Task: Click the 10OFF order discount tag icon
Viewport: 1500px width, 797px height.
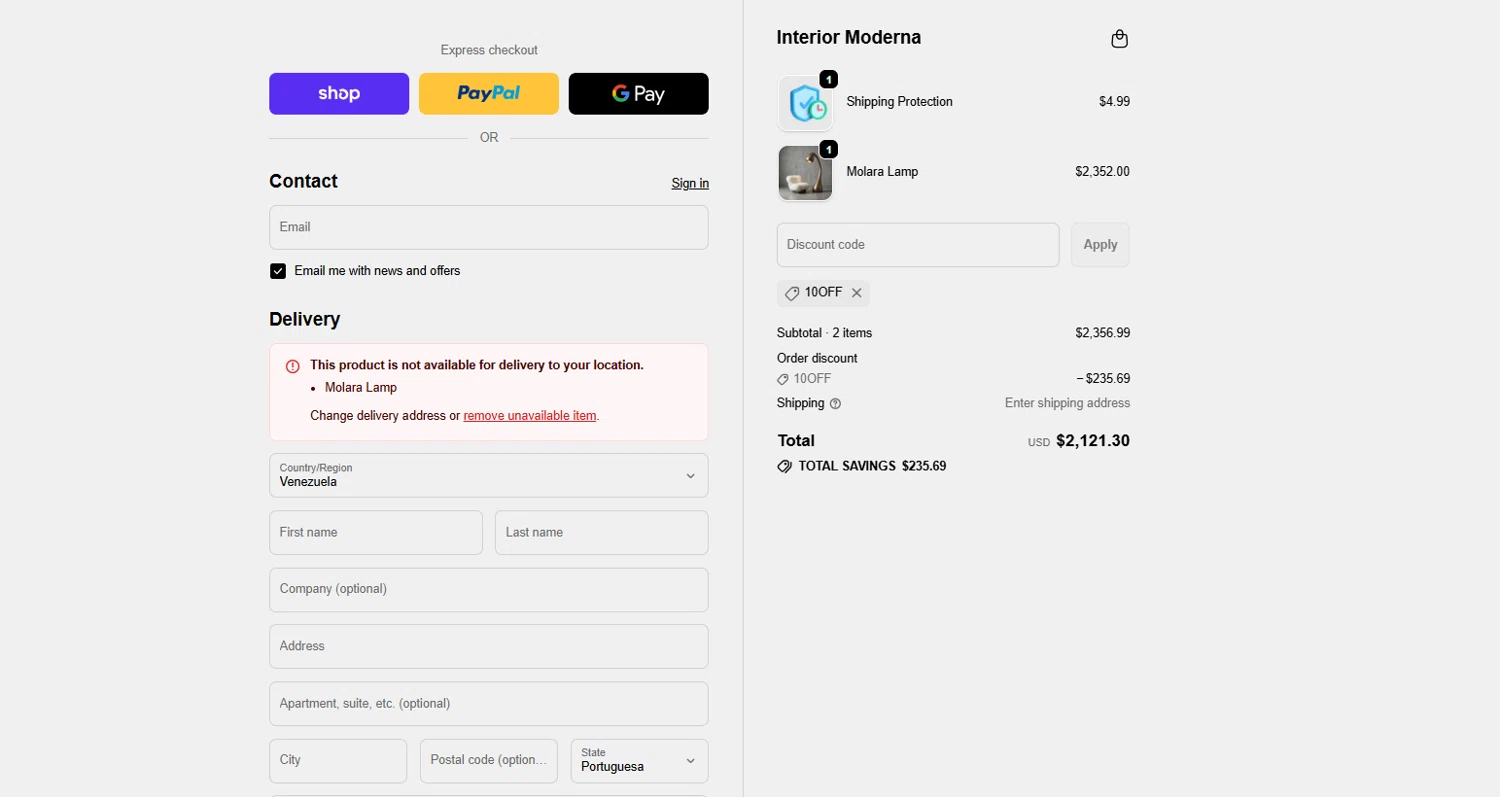Action: point(783,379)
